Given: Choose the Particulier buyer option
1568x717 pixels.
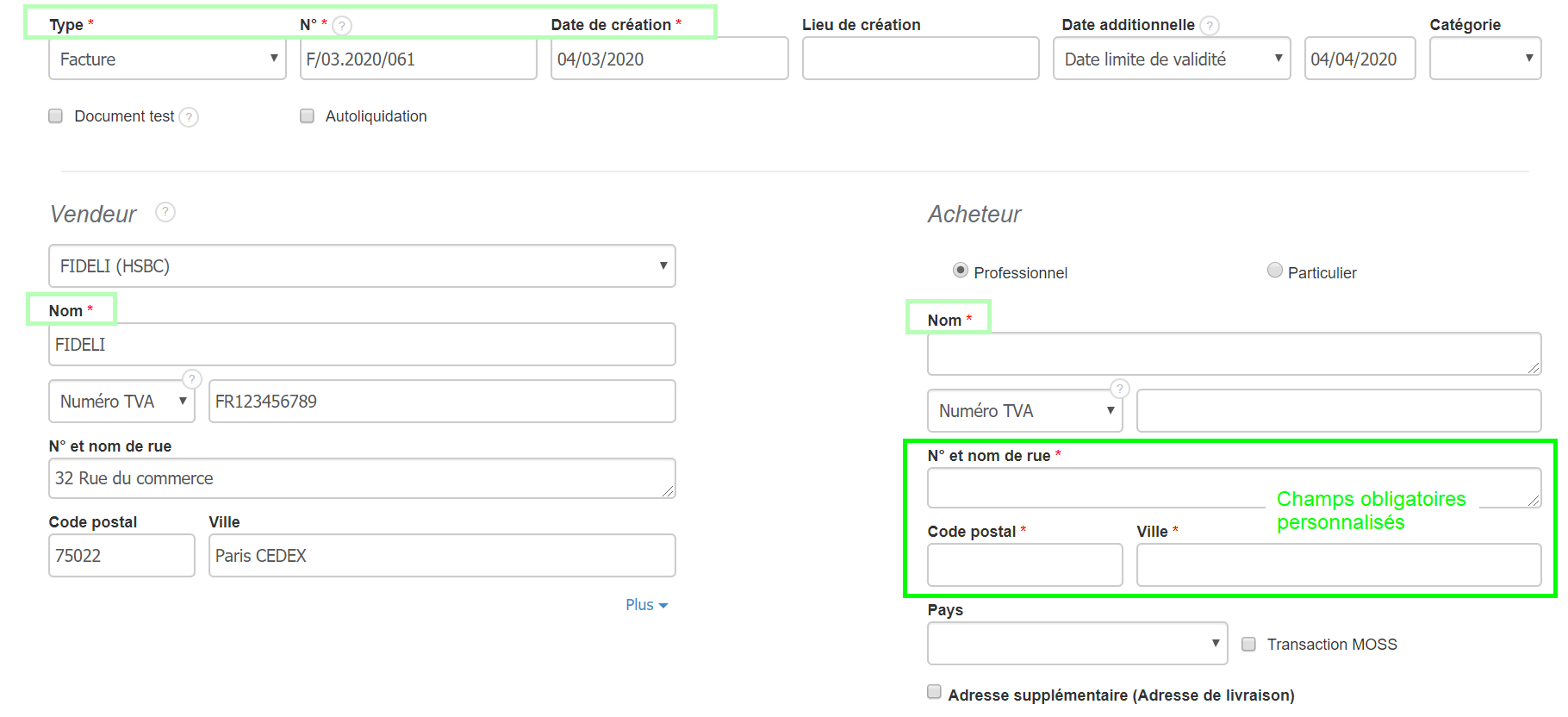Looking at the screenshot, I should pyautogui.click(x=1275, y=271).
